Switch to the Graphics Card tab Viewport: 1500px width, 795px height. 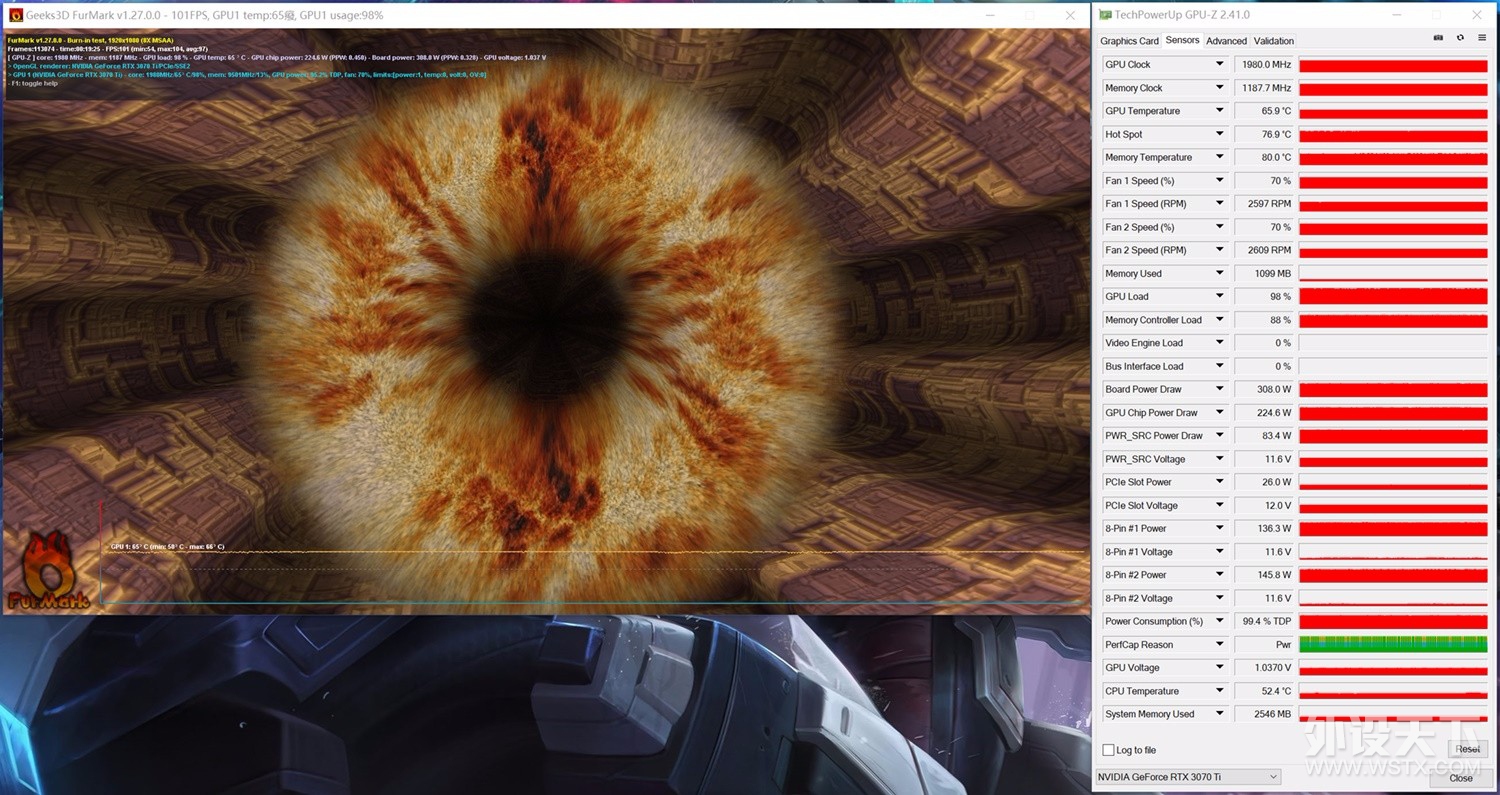coord(1129,41)
